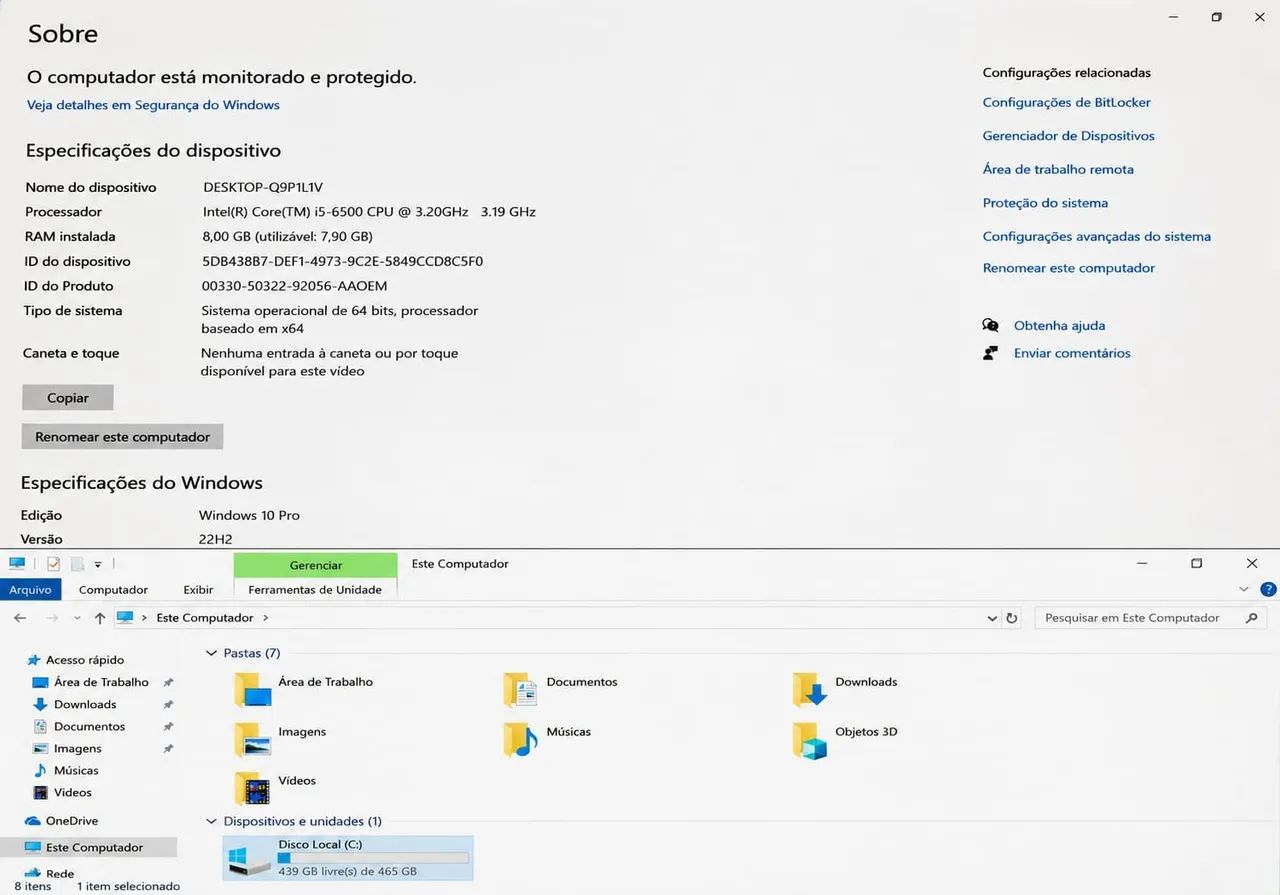Screen dimensions: 1280x895
Task: Open the Veja detalhes em Segurança do Windows link
Action: point(153,105)
